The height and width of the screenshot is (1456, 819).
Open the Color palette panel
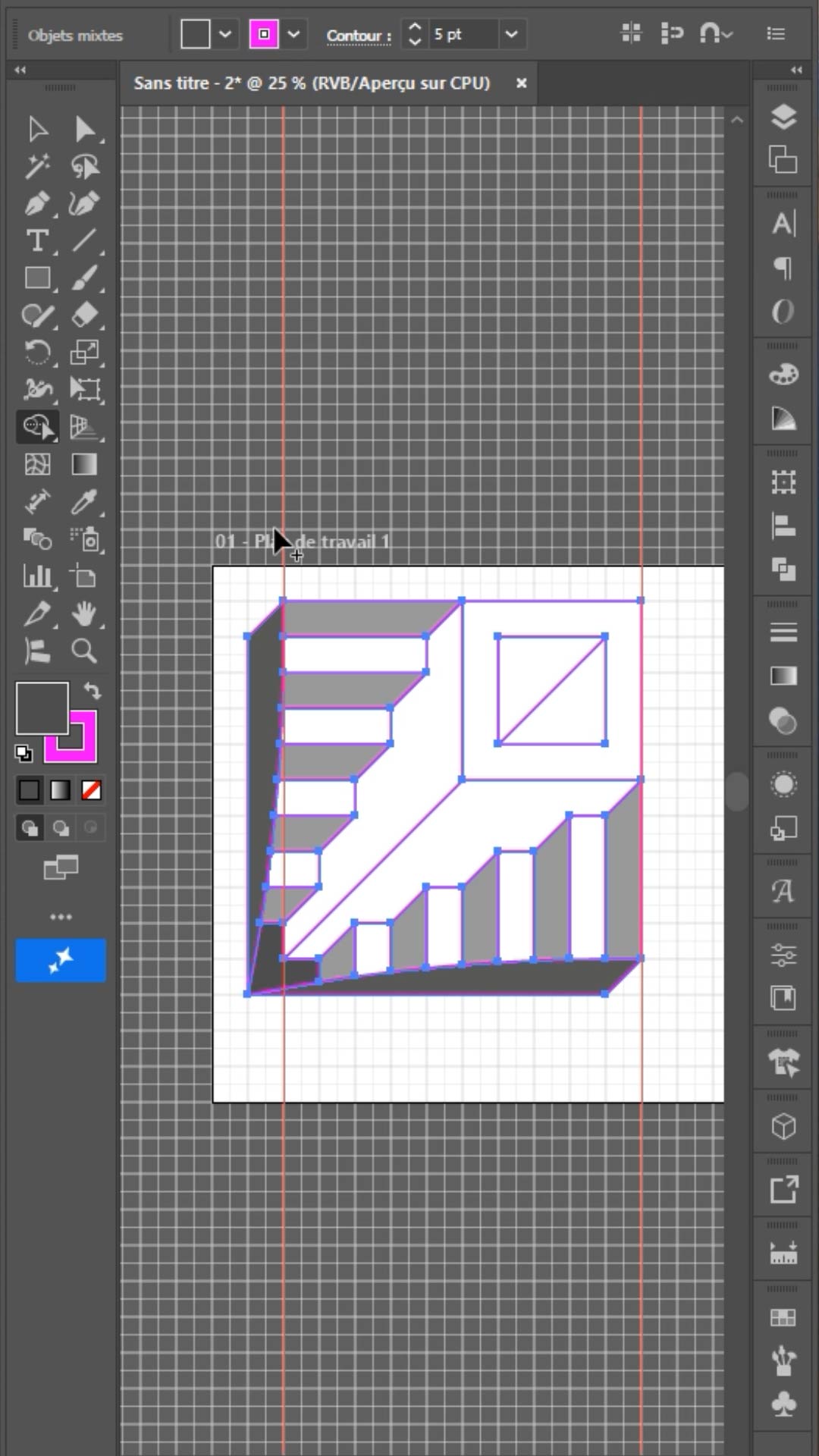click(x=783, y=374)
